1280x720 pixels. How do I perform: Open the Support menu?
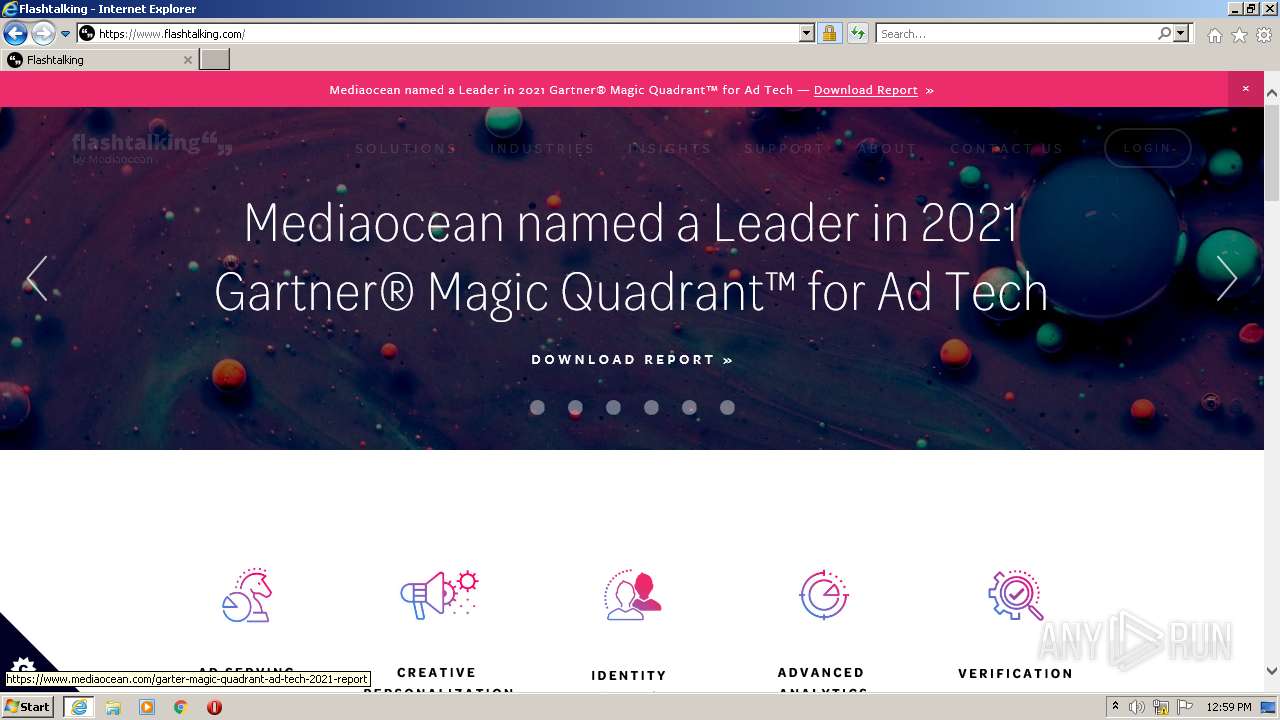point(785,148)
